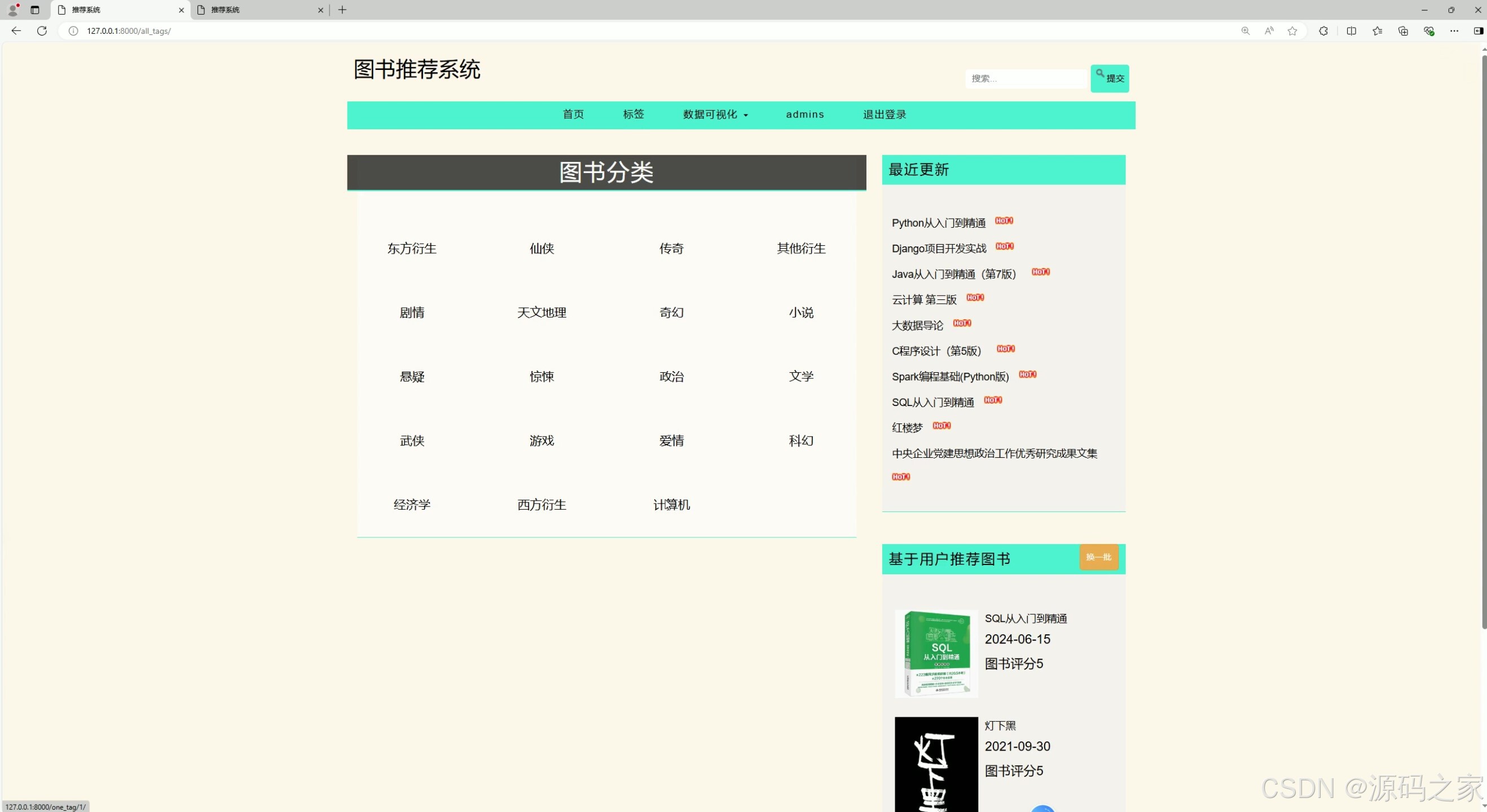Open the split screen icon
Screen dimensions: 1487x812
[x=1352, y=30]
